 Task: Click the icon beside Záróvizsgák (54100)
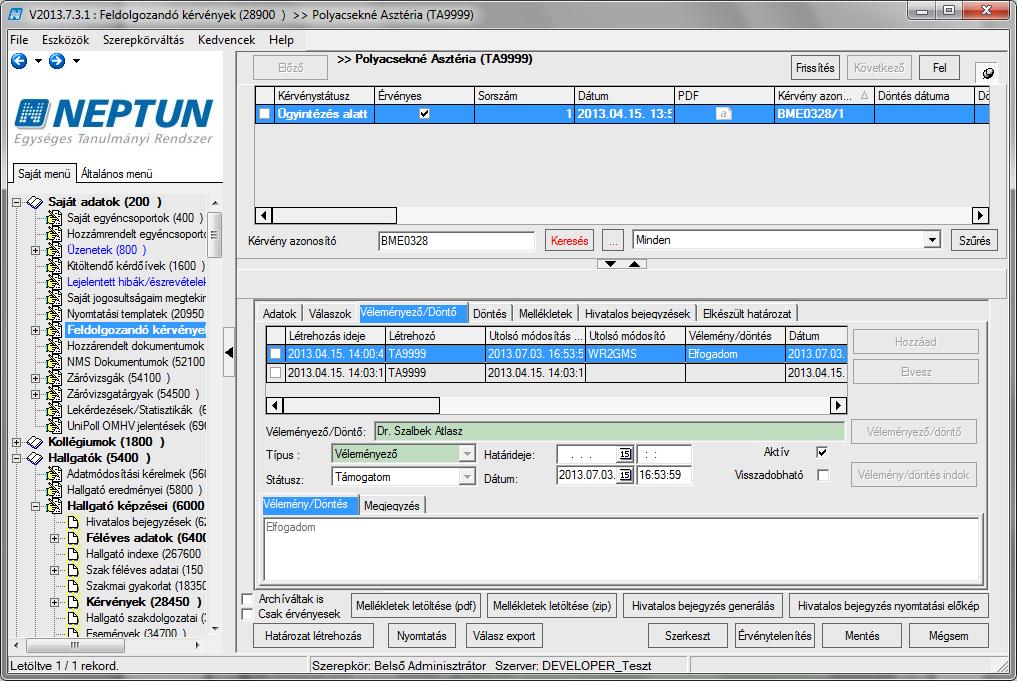tap(54, 378)
